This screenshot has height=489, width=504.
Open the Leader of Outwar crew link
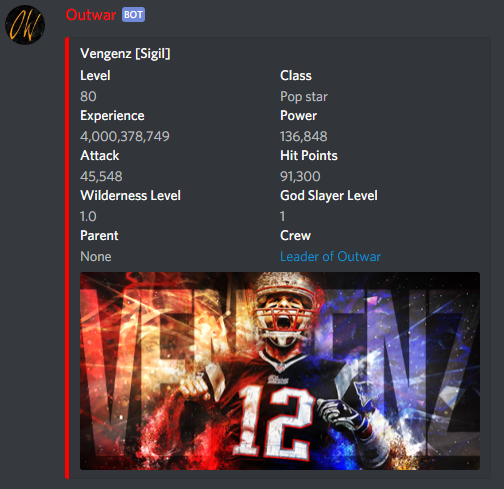pyautogui.click(x=330, y=256)
